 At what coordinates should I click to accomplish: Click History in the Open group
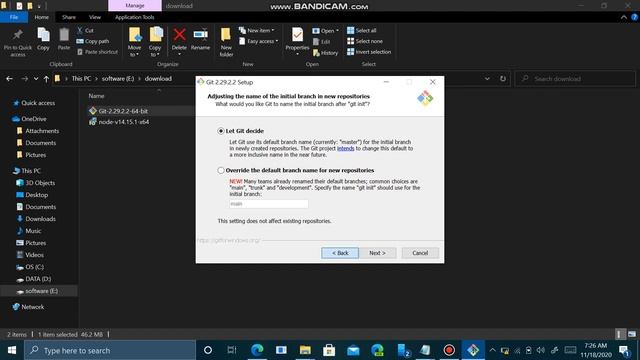click(x=325, y=53)
